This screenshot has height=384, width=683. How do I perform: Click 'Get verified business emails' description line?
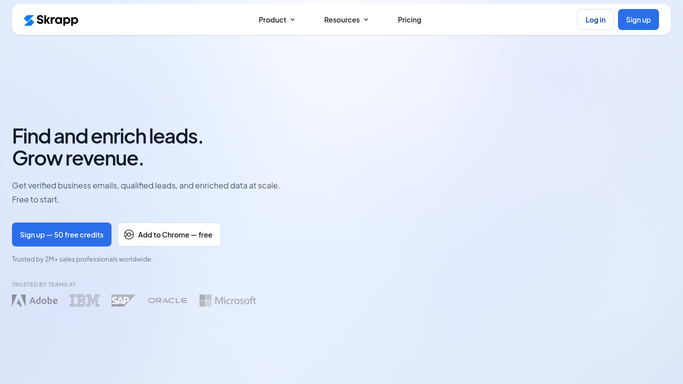[146, 185]
